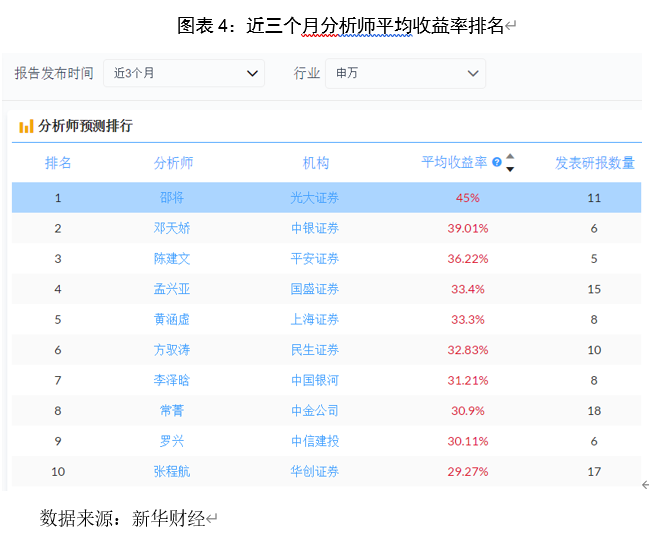Open analyst 邵将 profile link
This screenshot has height=535, width=649.
(172, 198)
